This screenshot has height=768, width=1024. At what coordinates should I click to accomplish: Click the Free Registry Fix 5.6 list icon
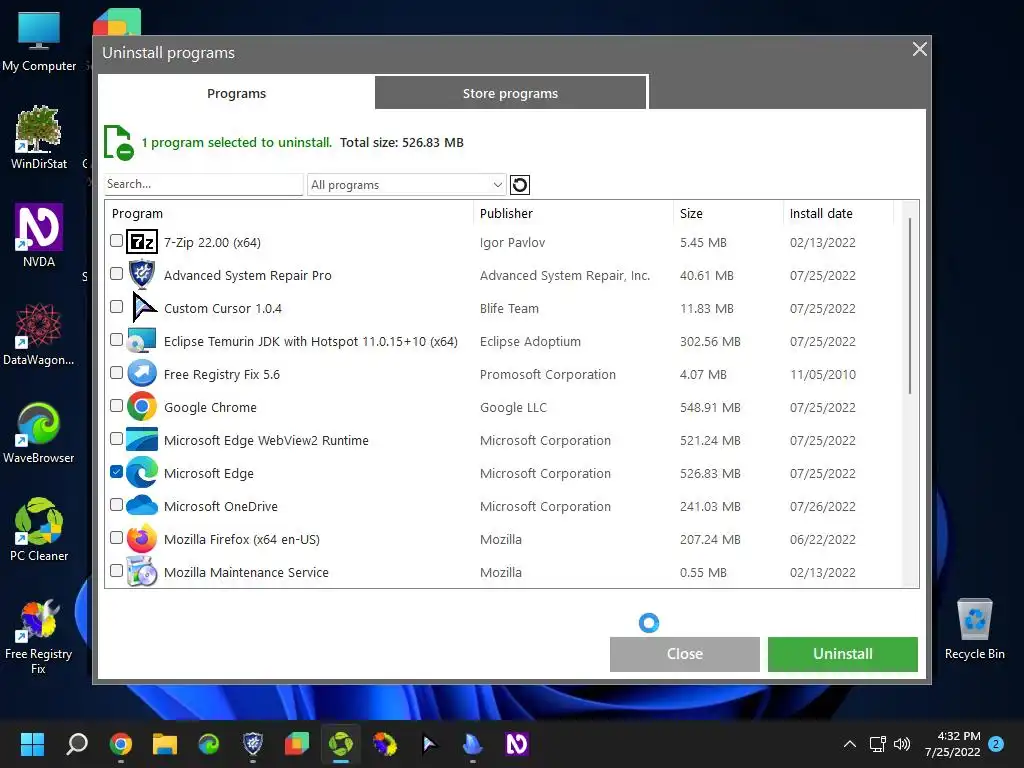[x=142, y=374]
